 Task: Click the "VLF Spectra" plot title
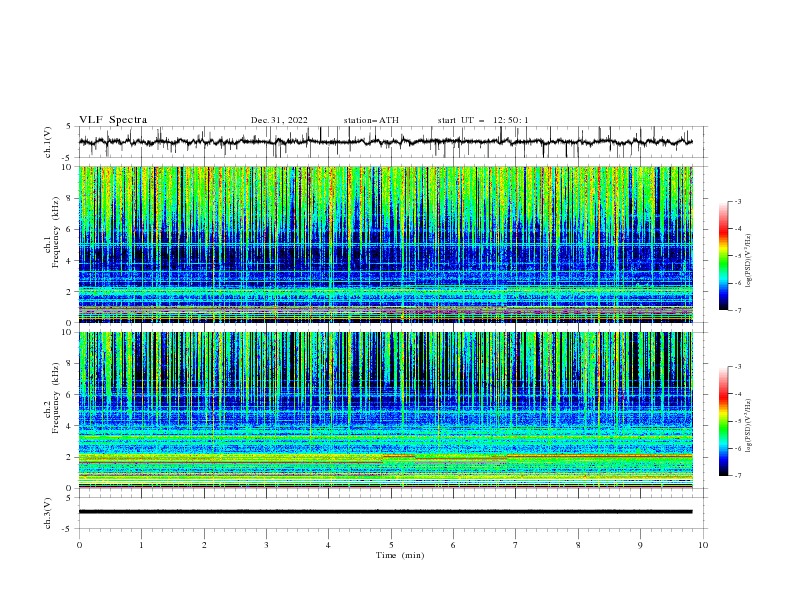pos(113,120)
